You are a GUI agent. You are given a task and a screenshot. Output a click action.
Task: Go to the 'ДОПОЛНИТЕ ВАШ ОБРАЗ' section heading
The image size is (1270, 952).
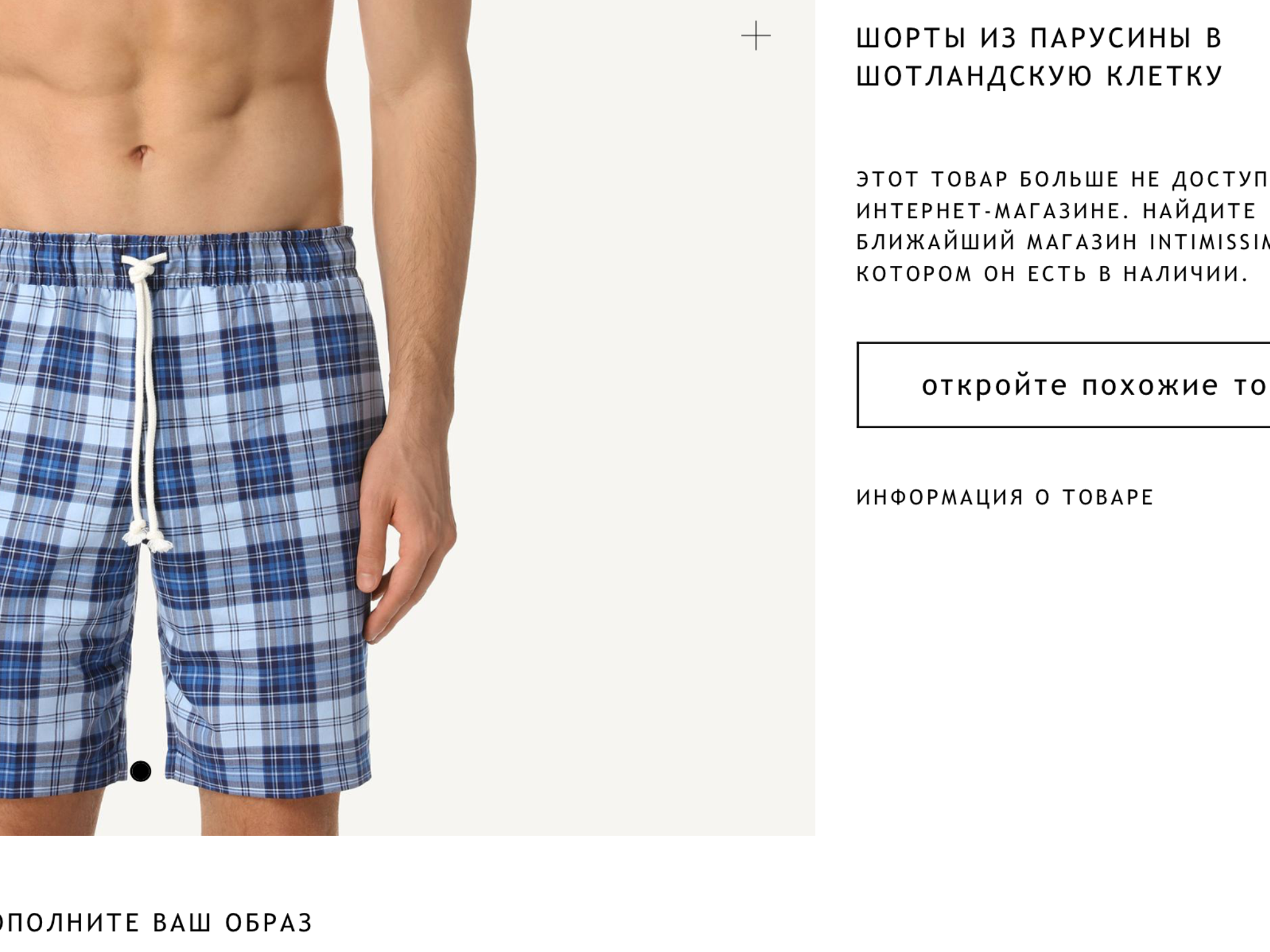click(x=156, y=922)
